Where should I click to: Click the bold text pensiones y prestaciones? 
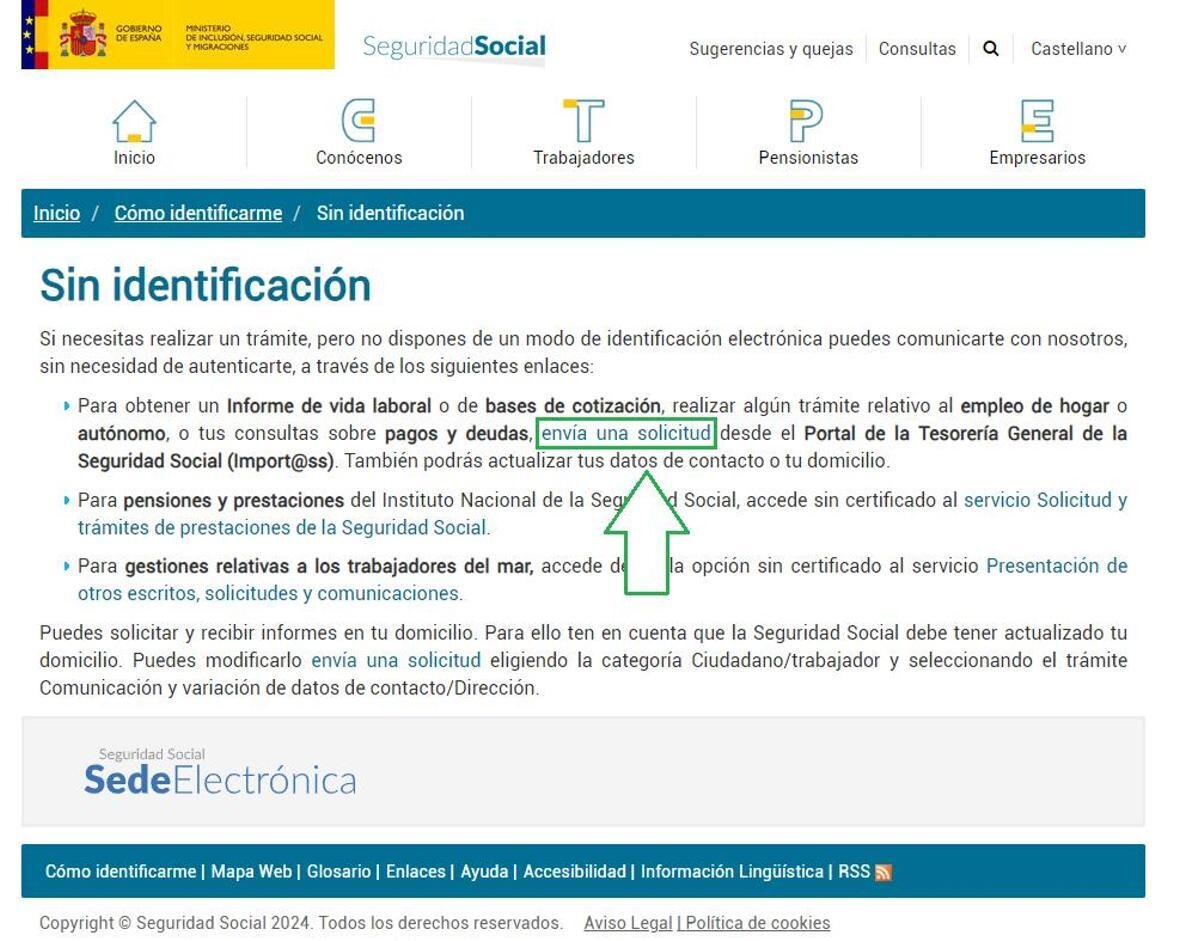236,500
